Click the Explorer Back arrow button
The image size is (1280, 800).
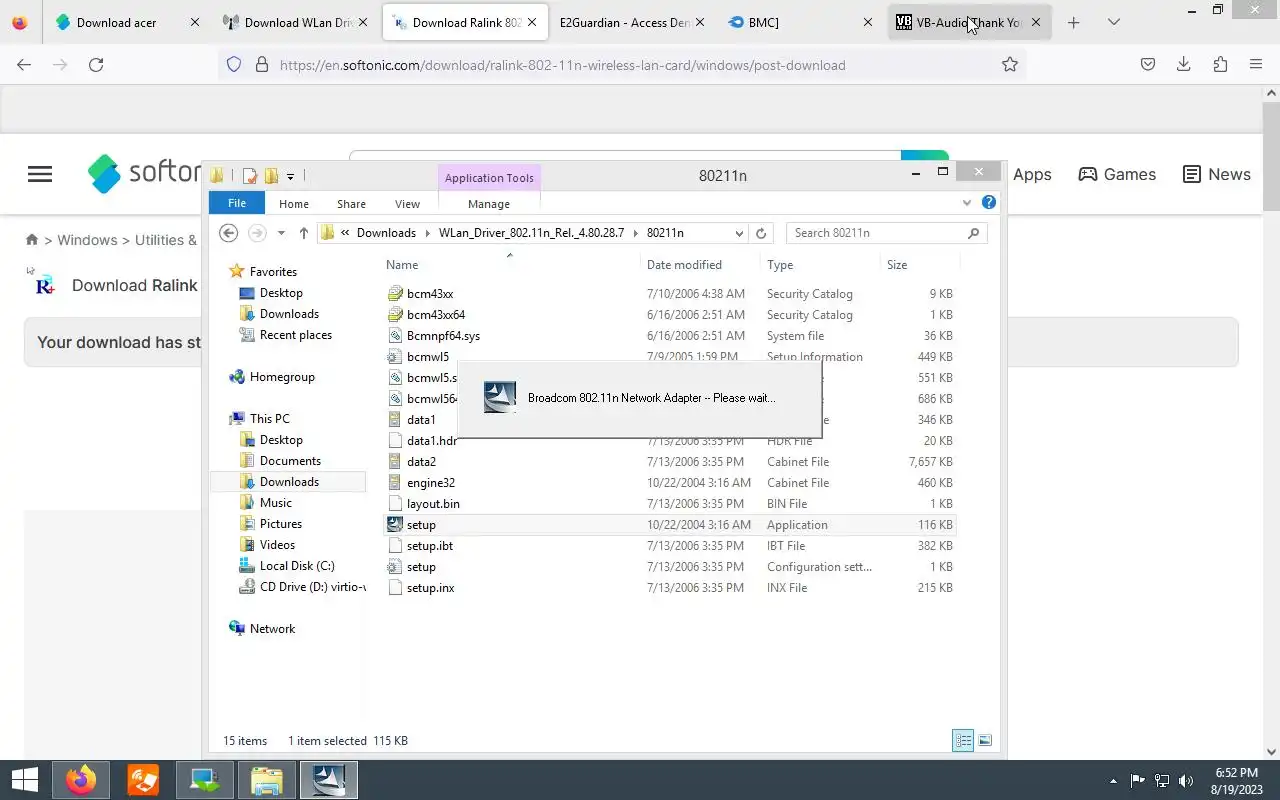tap(229, 233)
